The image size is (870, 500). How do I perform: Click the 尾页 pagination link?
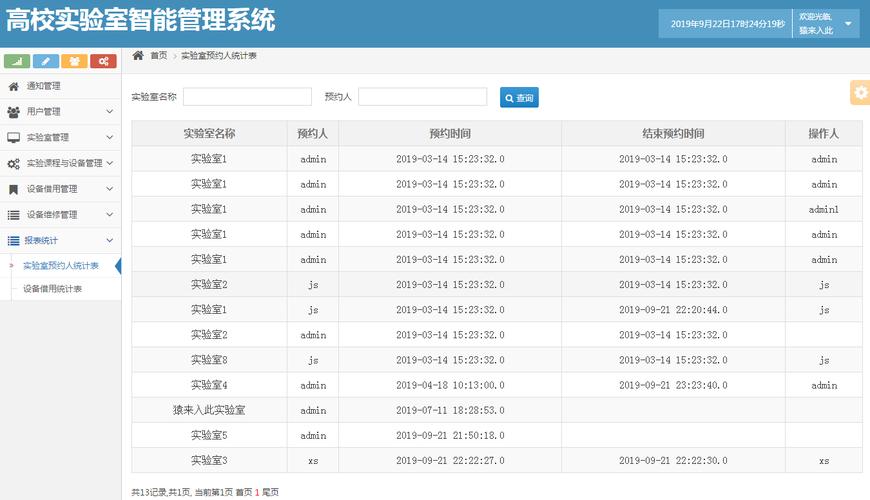pos(270,492)
